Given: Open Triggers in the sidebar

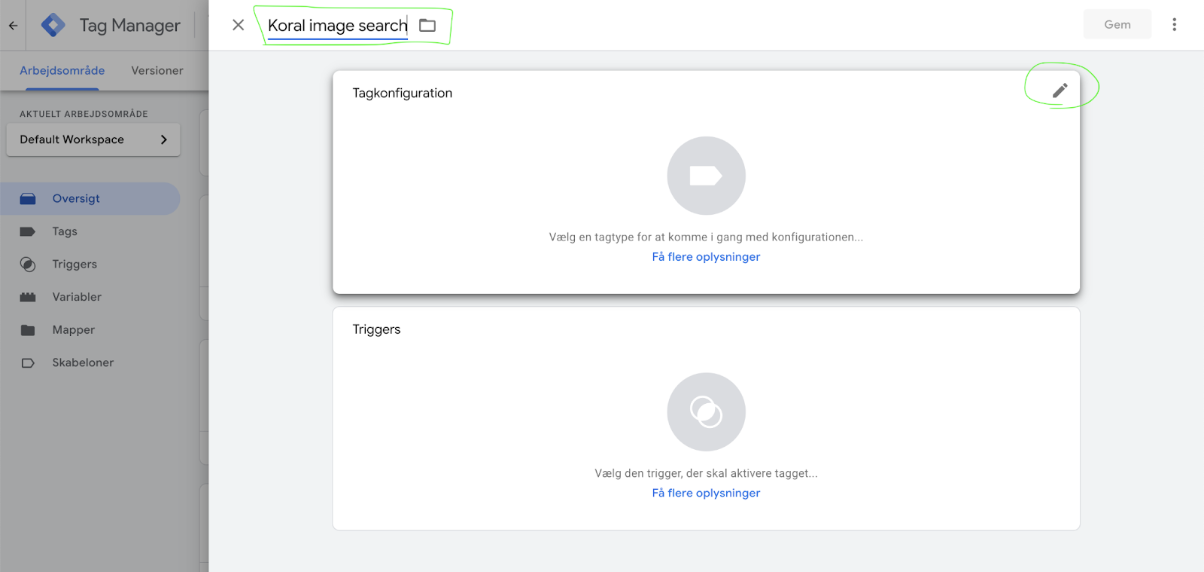Looking at the screenshot, I should (x=90, y=264).
